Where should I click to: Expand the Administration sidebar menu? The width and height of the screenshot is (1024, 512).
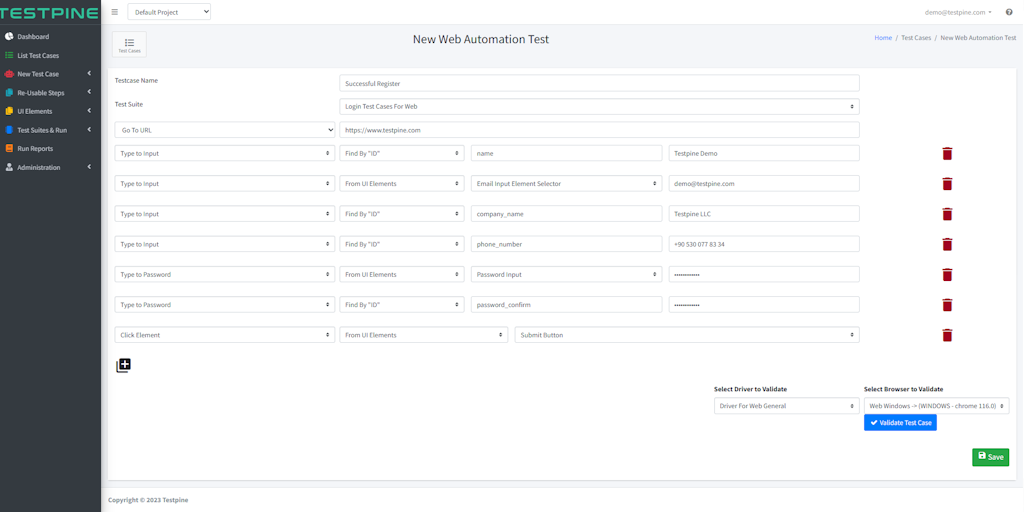(40, 167)
